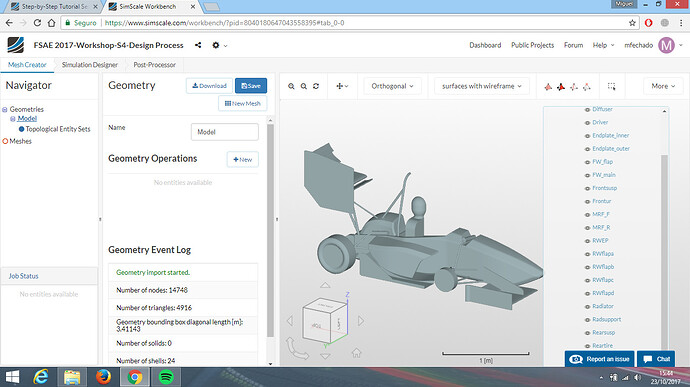Open the mfechado user account menu
Screen dimensions: 690x387
click(653, 45)
